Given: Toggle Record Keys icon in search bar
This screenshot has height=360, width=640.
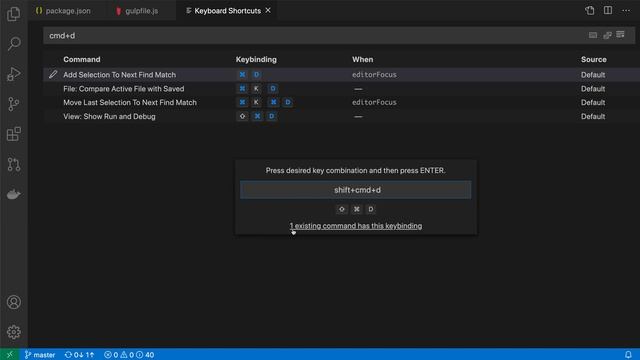Looking at the screenshot, I should click(593, 36).
